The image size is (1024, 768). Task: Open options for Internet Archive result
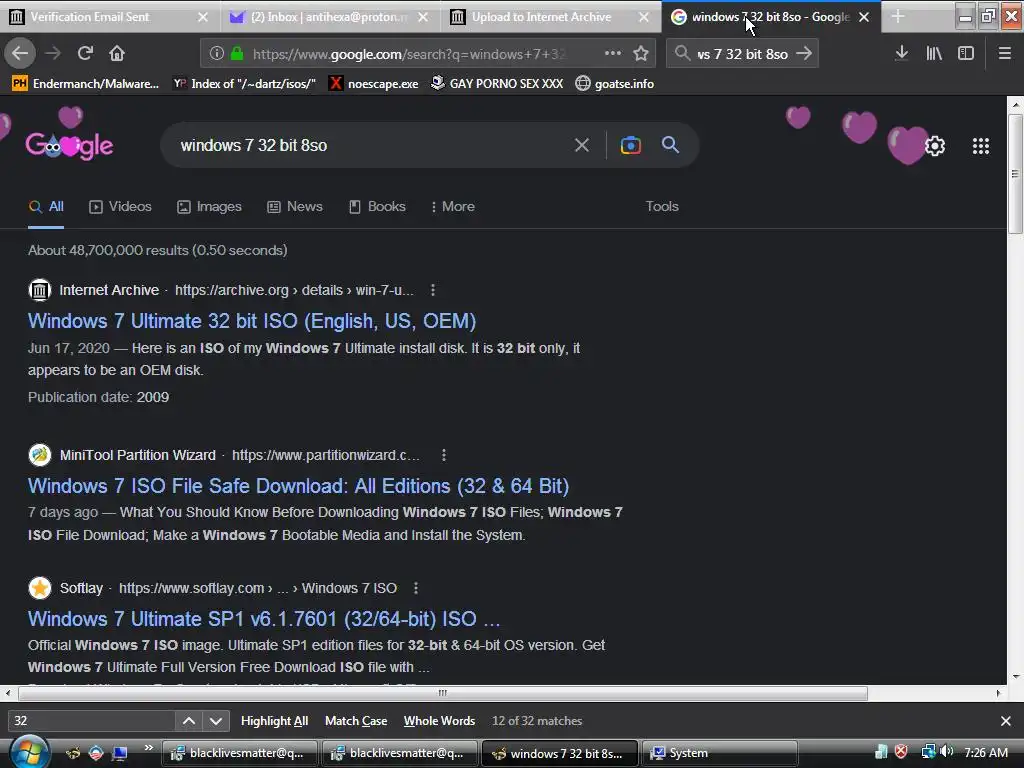[x=433, y=290]
